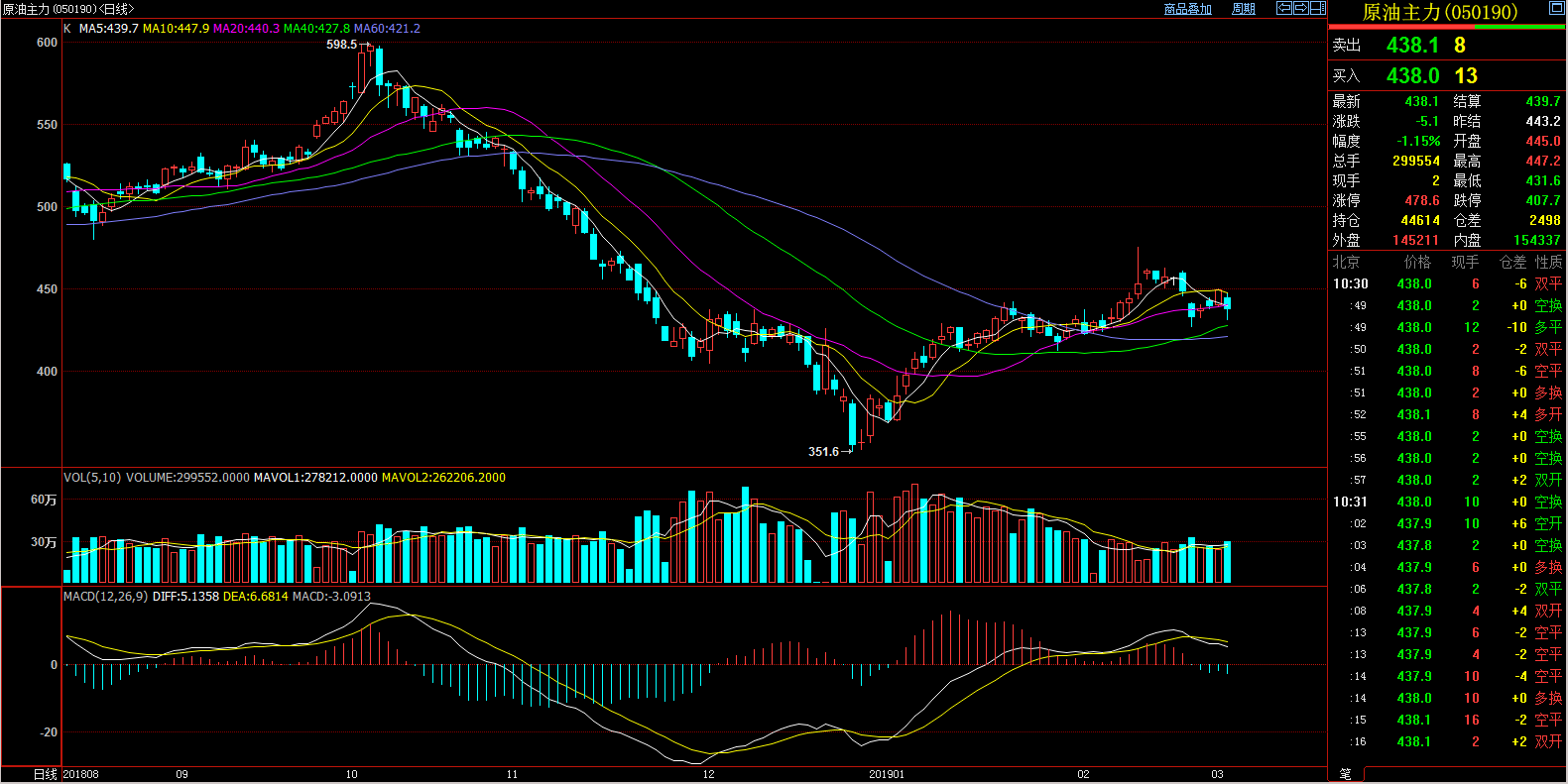Screen dimensions: 1568x784
Task: Open the 周期 period link
Action: (1244, 9)
